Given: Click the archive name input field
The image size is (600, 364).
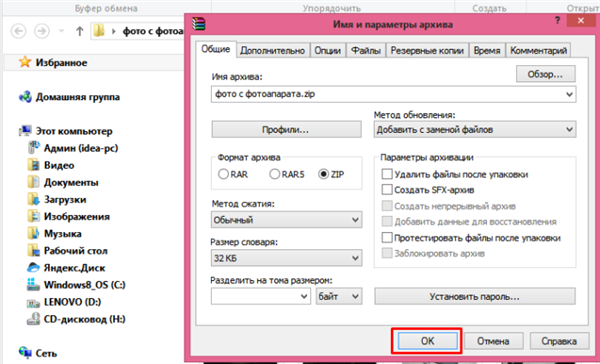Looking at the screenshot, I should pyautogui.click(x=393, y=94).
